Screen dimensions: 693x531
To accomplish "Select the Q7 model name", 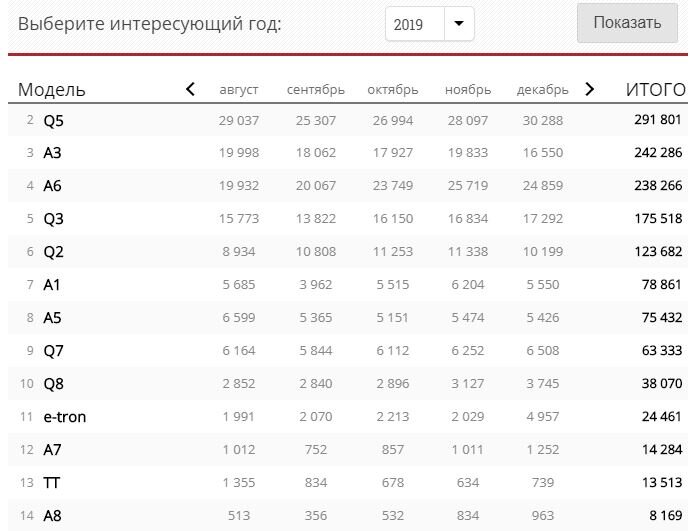I will [53, 351].
